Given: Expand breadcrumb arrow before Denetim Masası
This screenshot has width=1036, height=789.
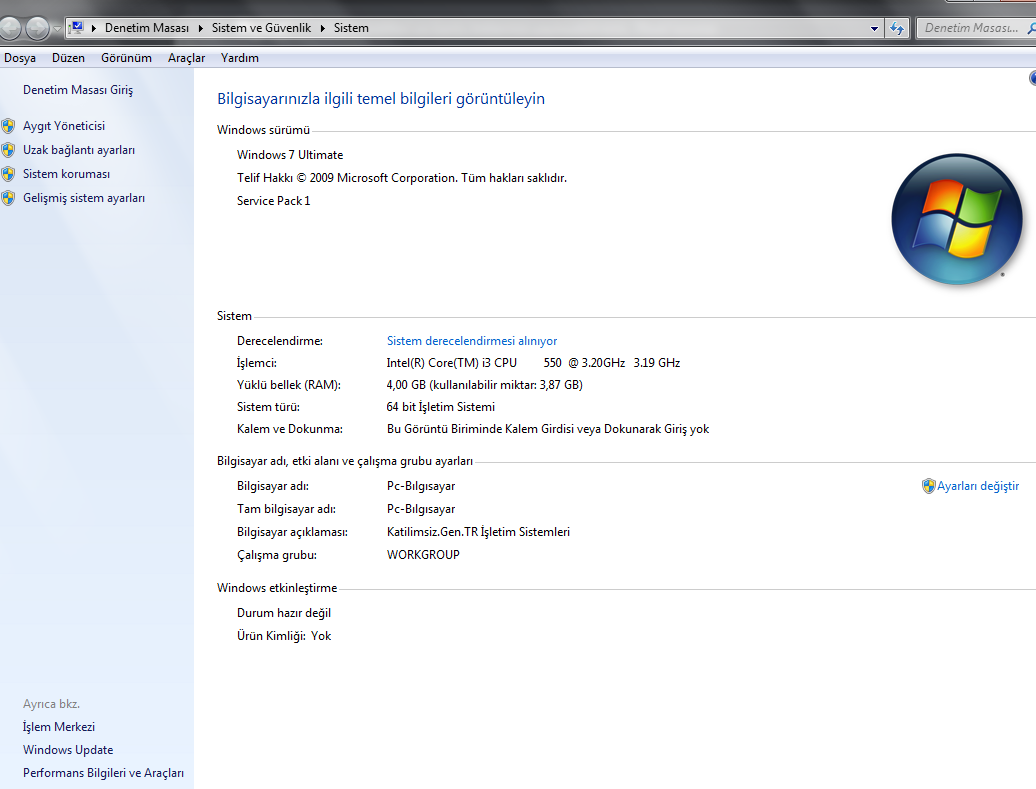Looking at the screenshot, I should 94,28.
